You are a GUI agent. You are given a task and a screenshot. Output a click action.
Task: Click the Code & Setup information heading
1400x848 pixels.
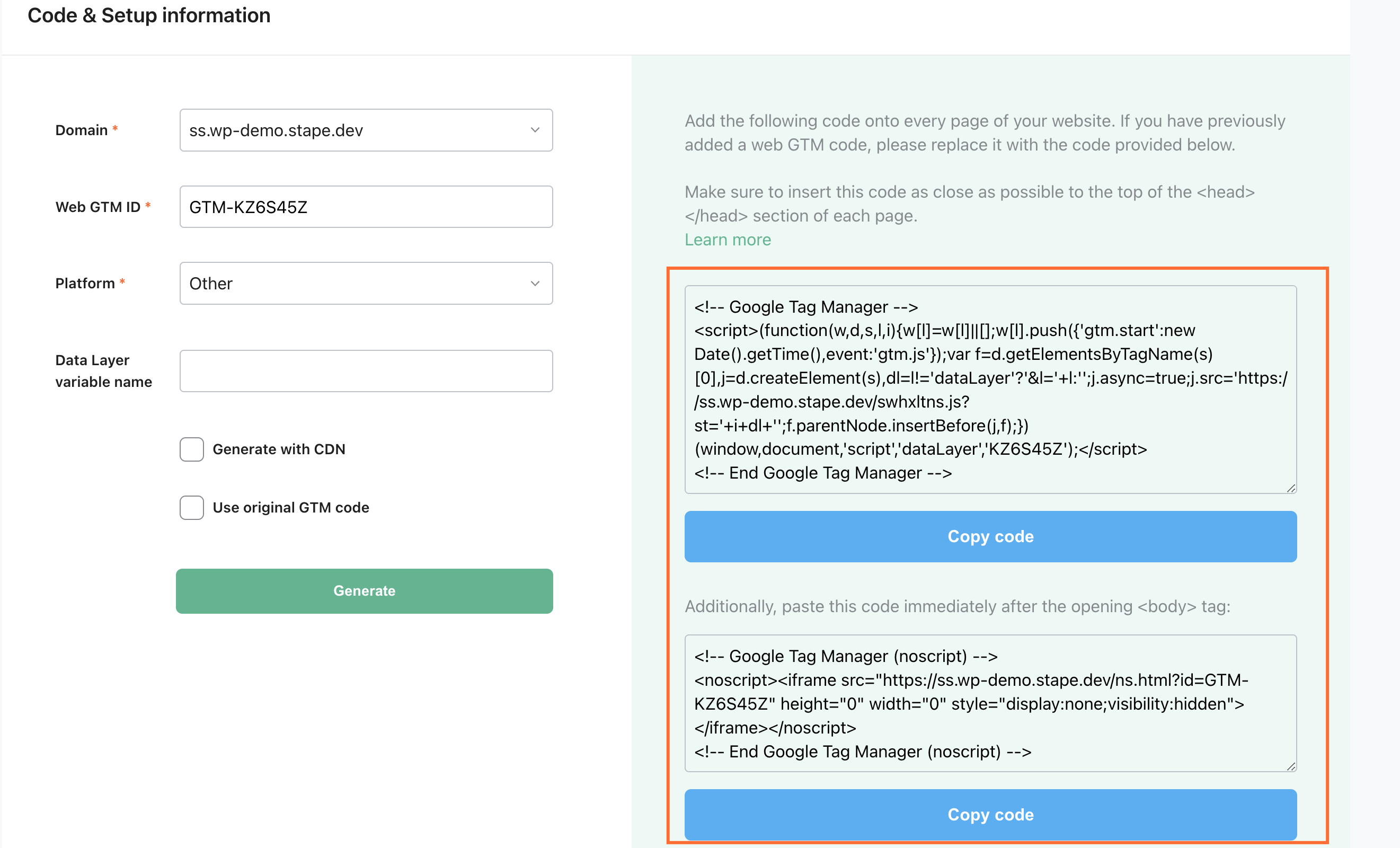coord(149,15)
